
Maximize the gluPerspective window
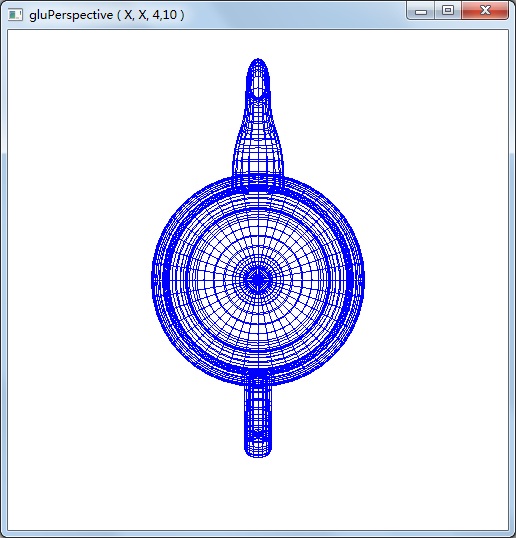click(448, 11)
